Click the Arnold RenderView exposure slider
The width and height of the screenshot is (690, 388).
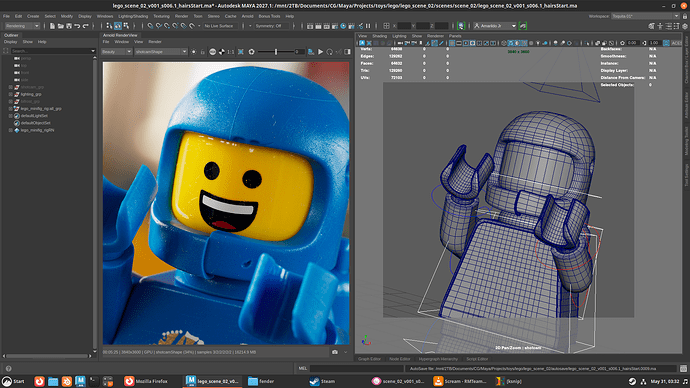[276, 52]
